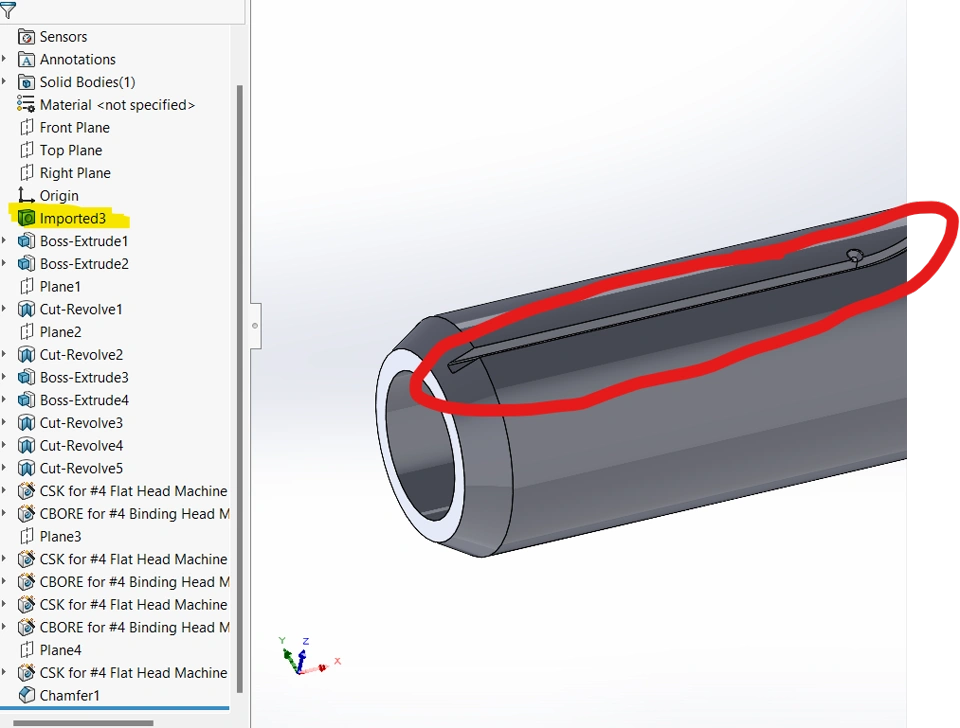Image resolution: width=960 pixels, height=728 pixels.
Task: Expand the Cut-Revolve2 feature
Action: (4, 355)
